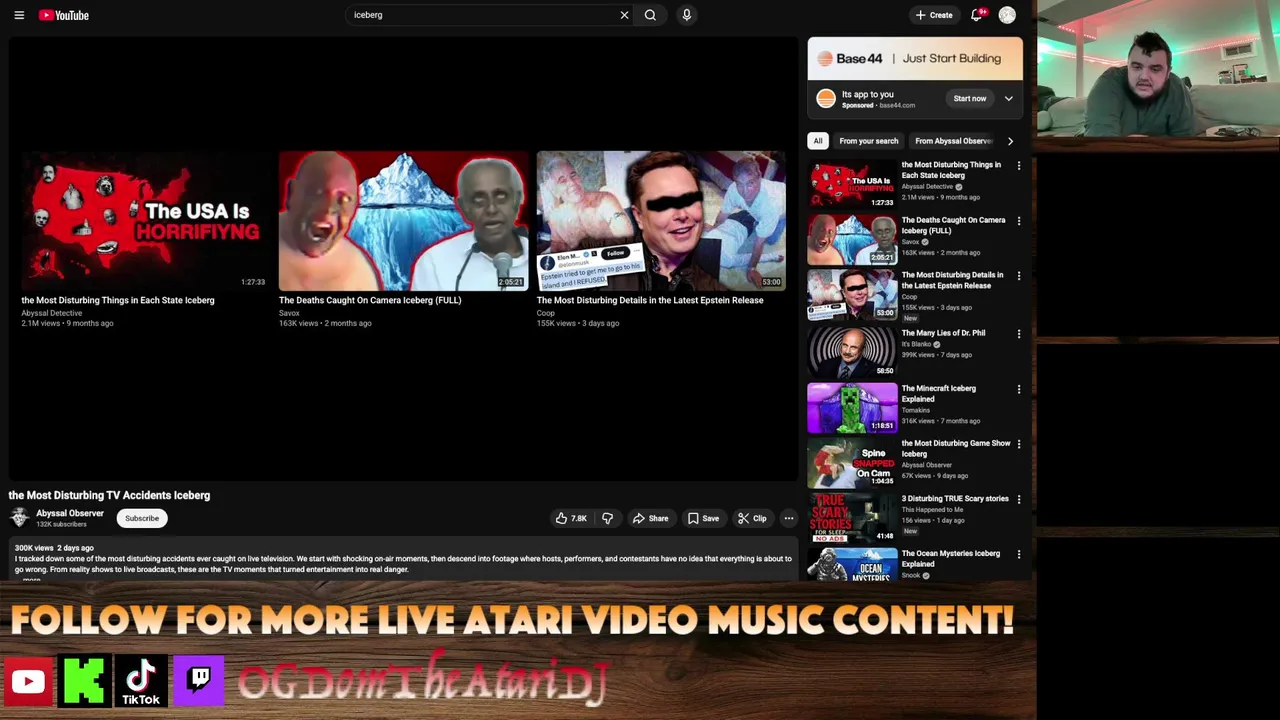Open options for Many Lies of Dr. Phil
This screenshot has width=1280, height=720.
point(1018,334)
